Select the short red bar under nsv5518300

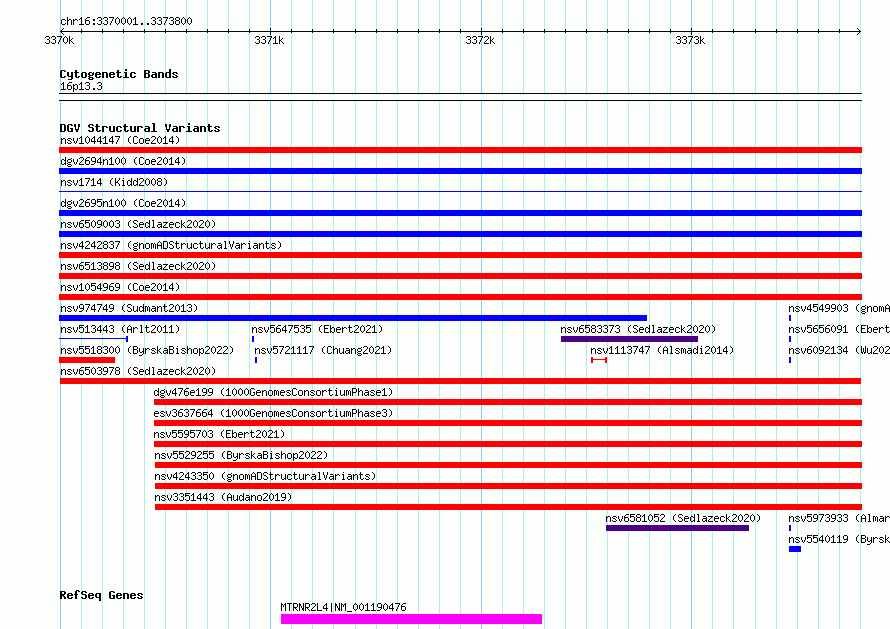pyautogui.click(x=87, y=360)
